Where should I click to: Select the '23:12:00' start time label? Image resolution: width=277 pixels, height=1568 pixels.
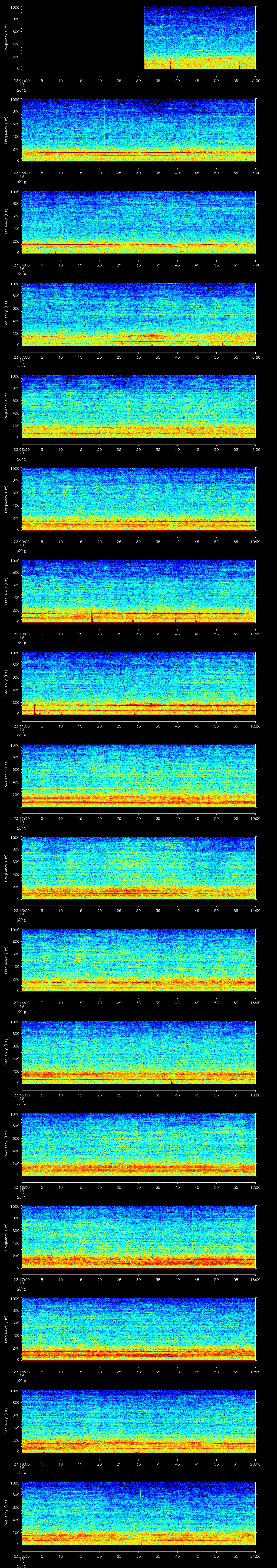click(21, 818)
